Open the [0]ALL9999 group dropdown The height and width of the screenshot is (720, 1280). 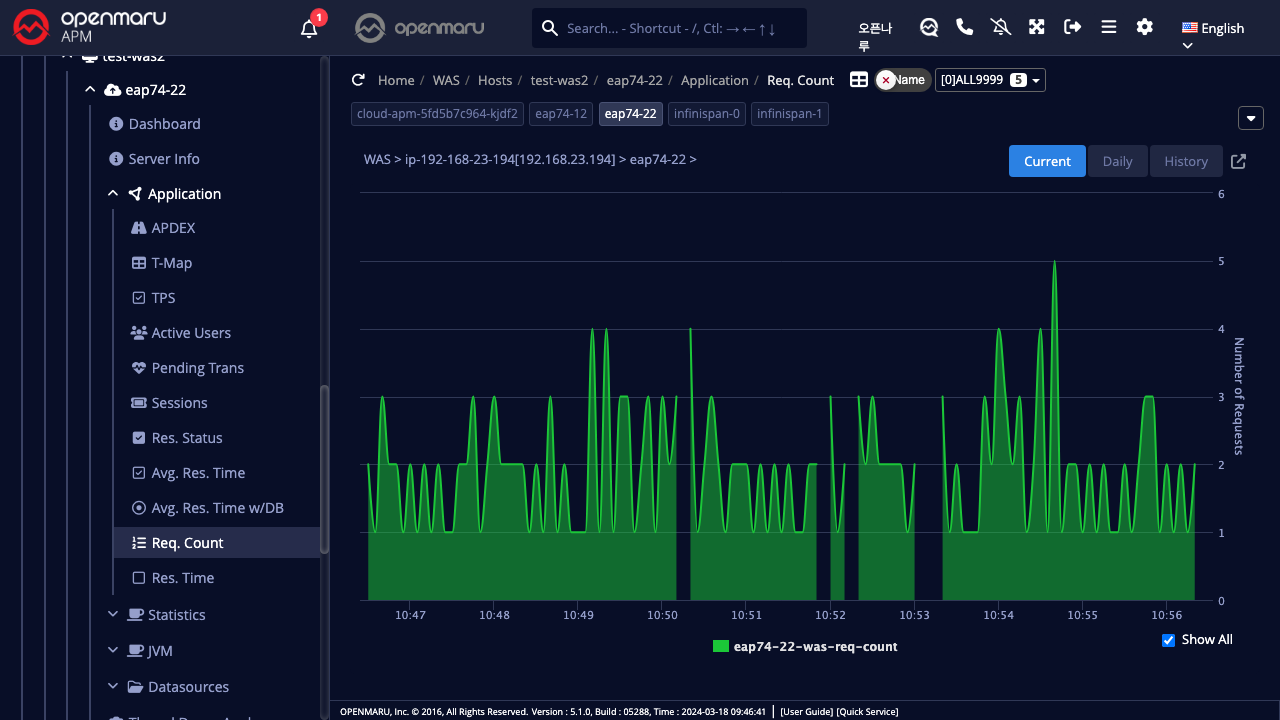pyautogui.click(x=990, y=80)
